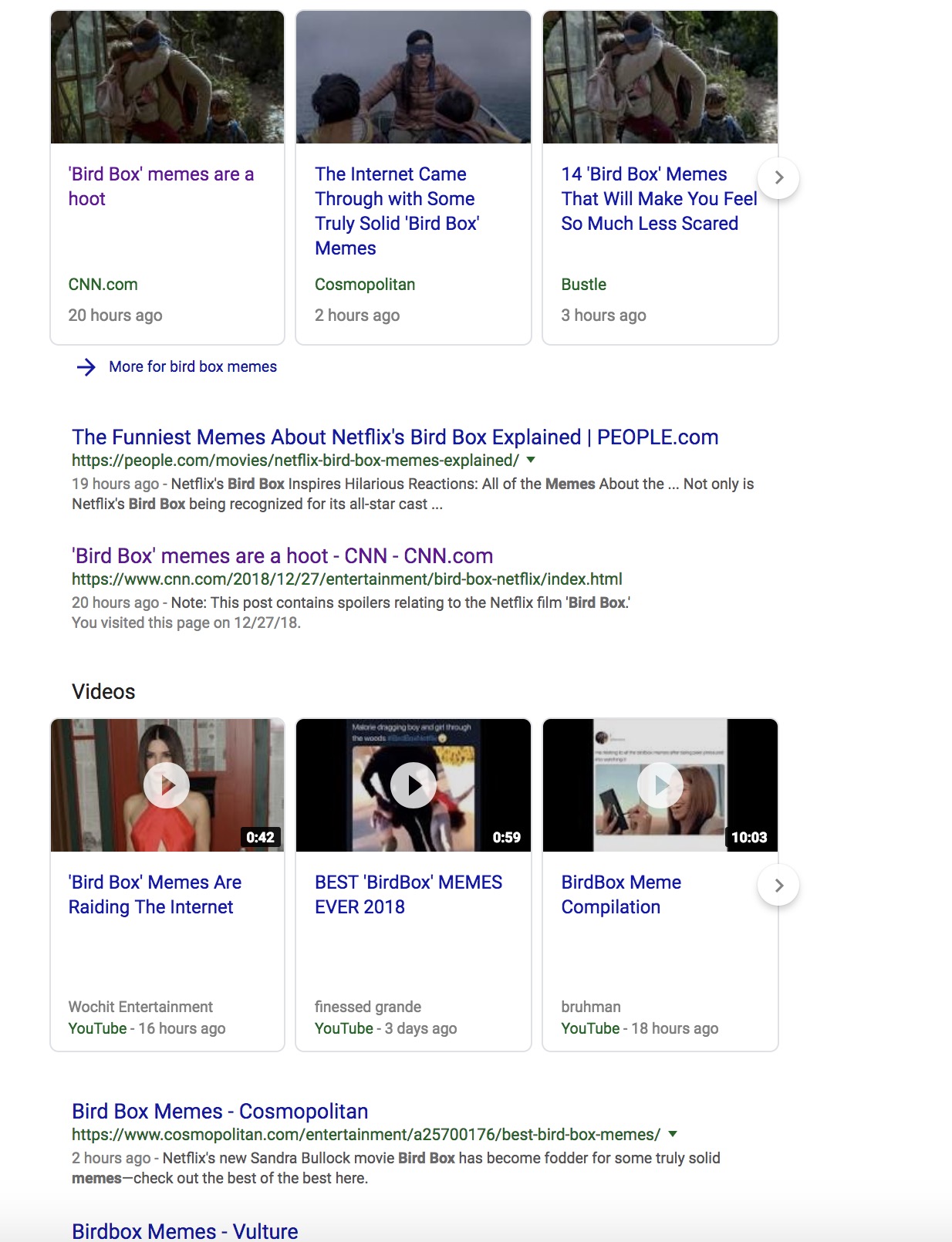Play the BEST 'BirdBox' MEMES EVER 2018 video
Screen dimensions: 952x1242
414,785
